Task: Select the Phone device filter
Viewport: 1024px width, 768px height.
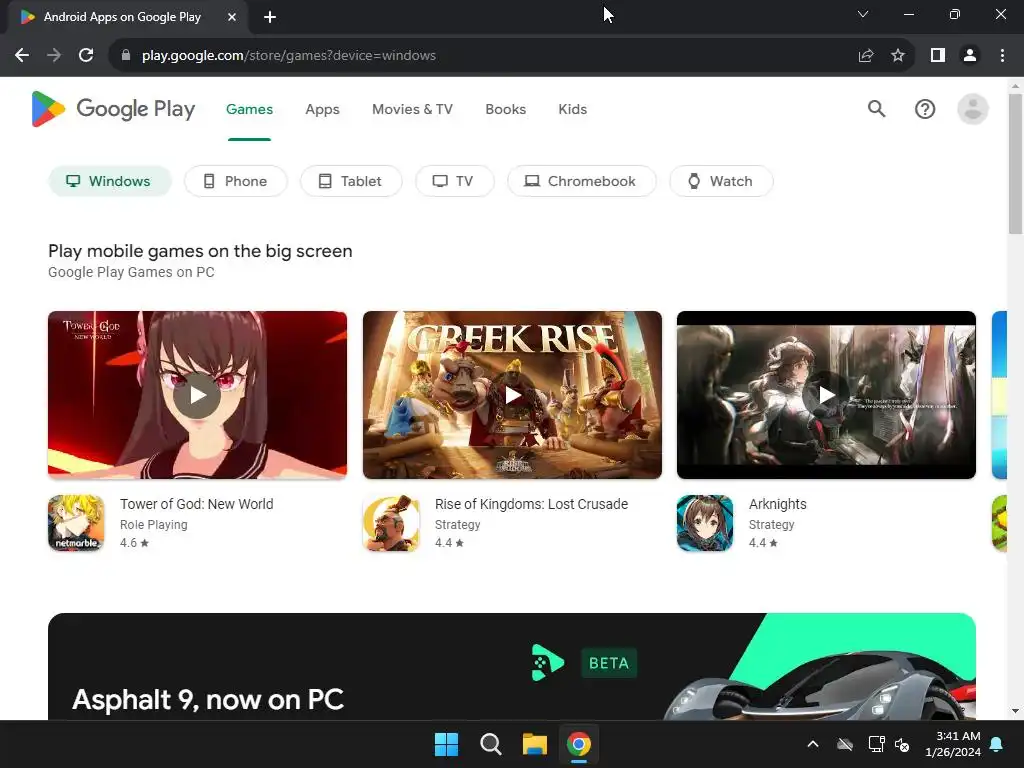Action: [236, 181]
